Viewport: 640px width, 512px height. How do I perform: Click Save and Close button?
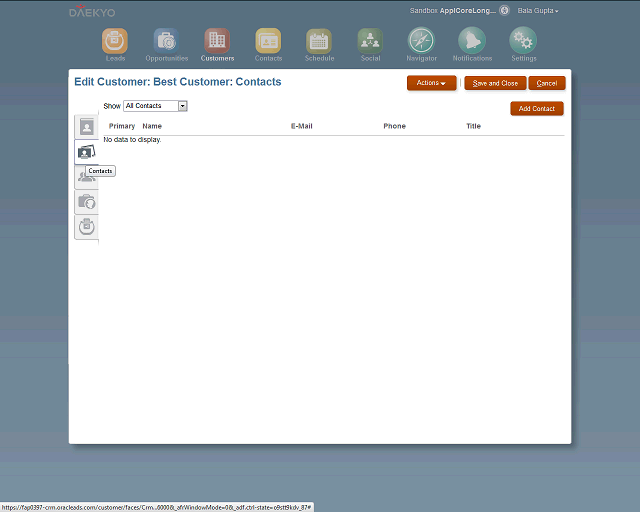(x=495, y=83)
